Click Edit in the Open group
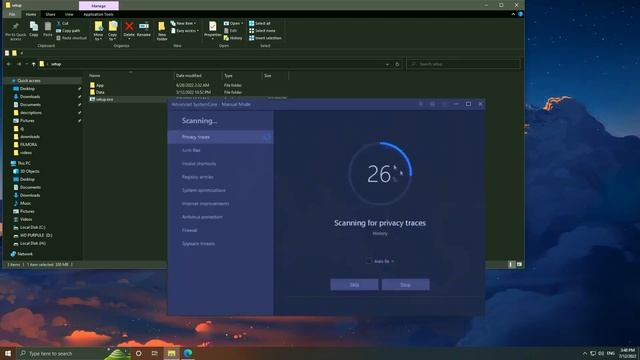 coord(231,31)
